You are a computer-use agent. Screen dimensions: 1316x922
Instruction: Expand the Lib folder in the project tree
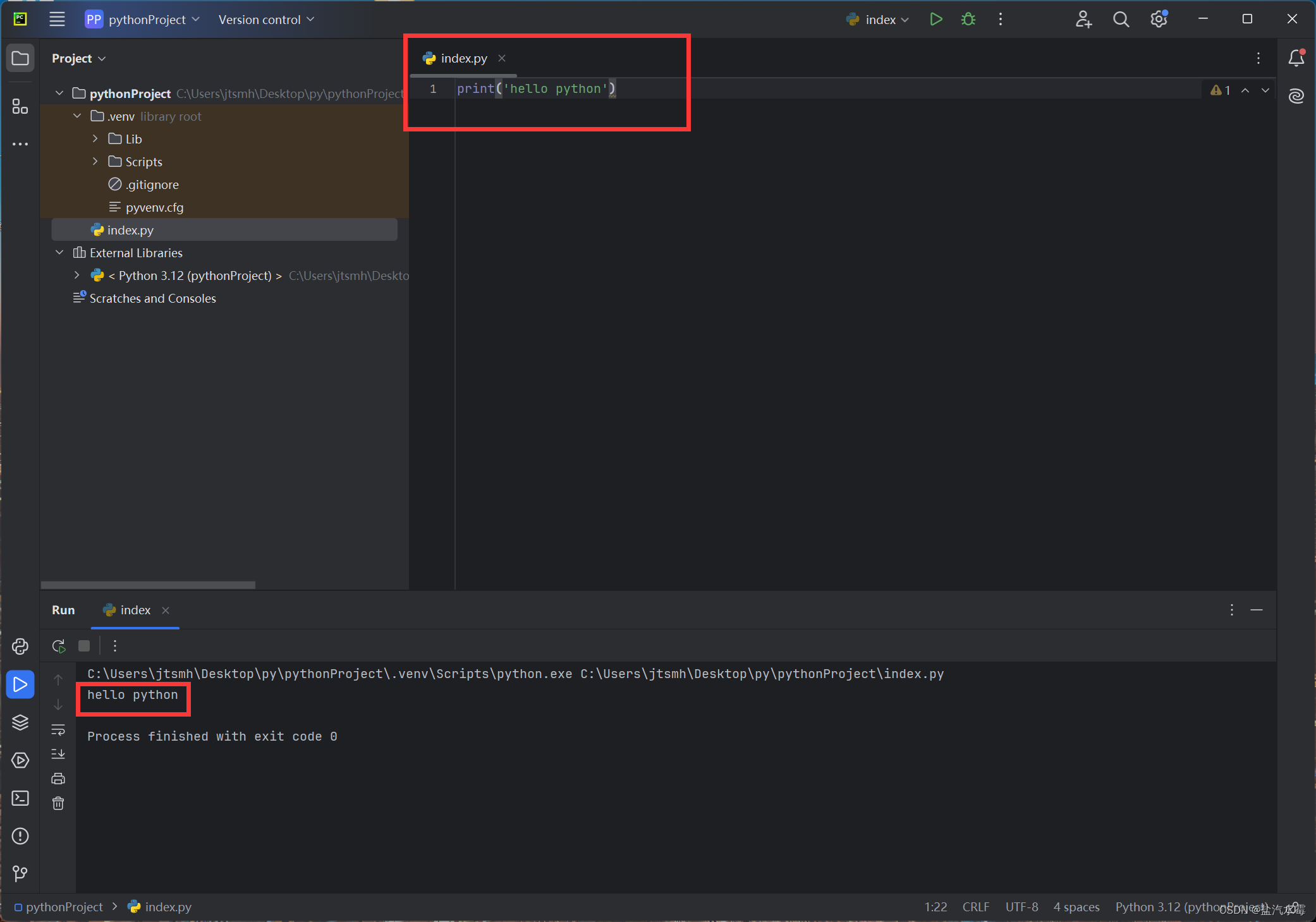tap(94, 138)
